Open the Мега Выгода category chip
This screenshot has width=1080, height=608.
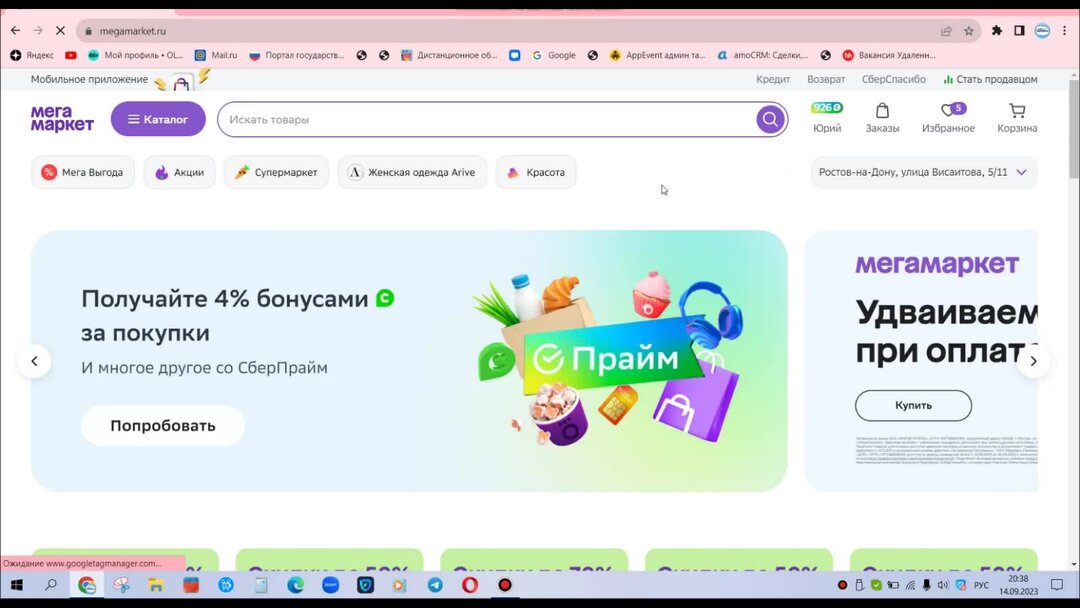83,172
